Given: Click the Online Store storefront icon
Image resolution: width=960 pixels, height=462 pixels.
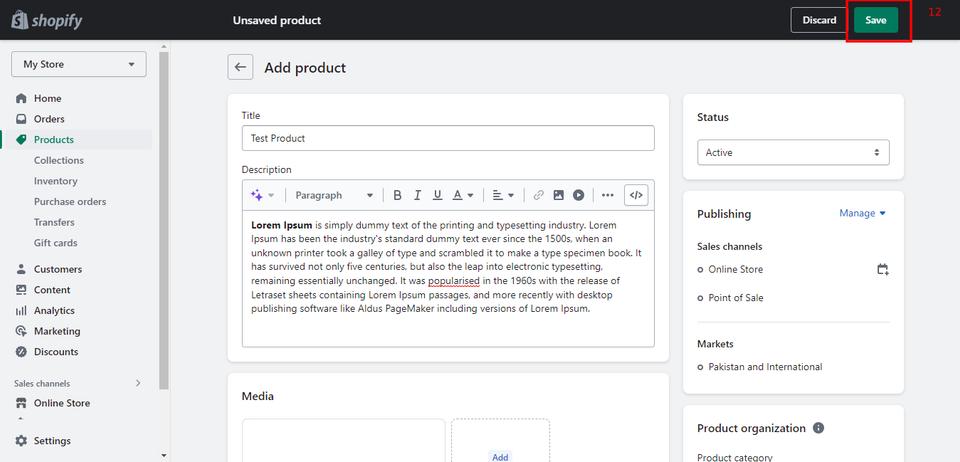Looking at the screenshot, I should click(x=21, y=403).
